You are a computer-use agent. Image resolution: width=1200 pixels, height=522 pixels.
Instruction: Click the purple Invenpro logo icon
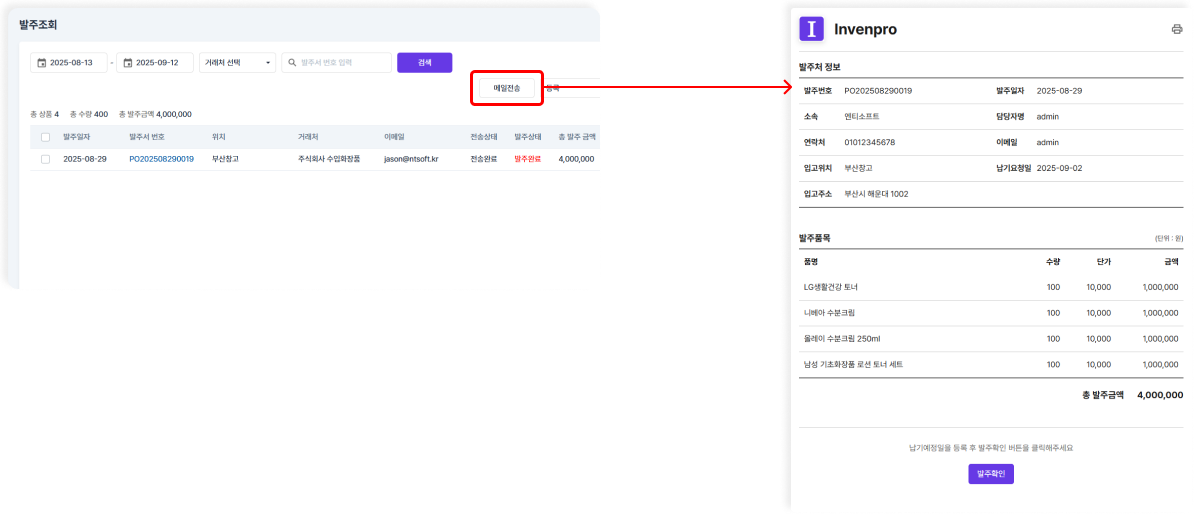point(811,28)
